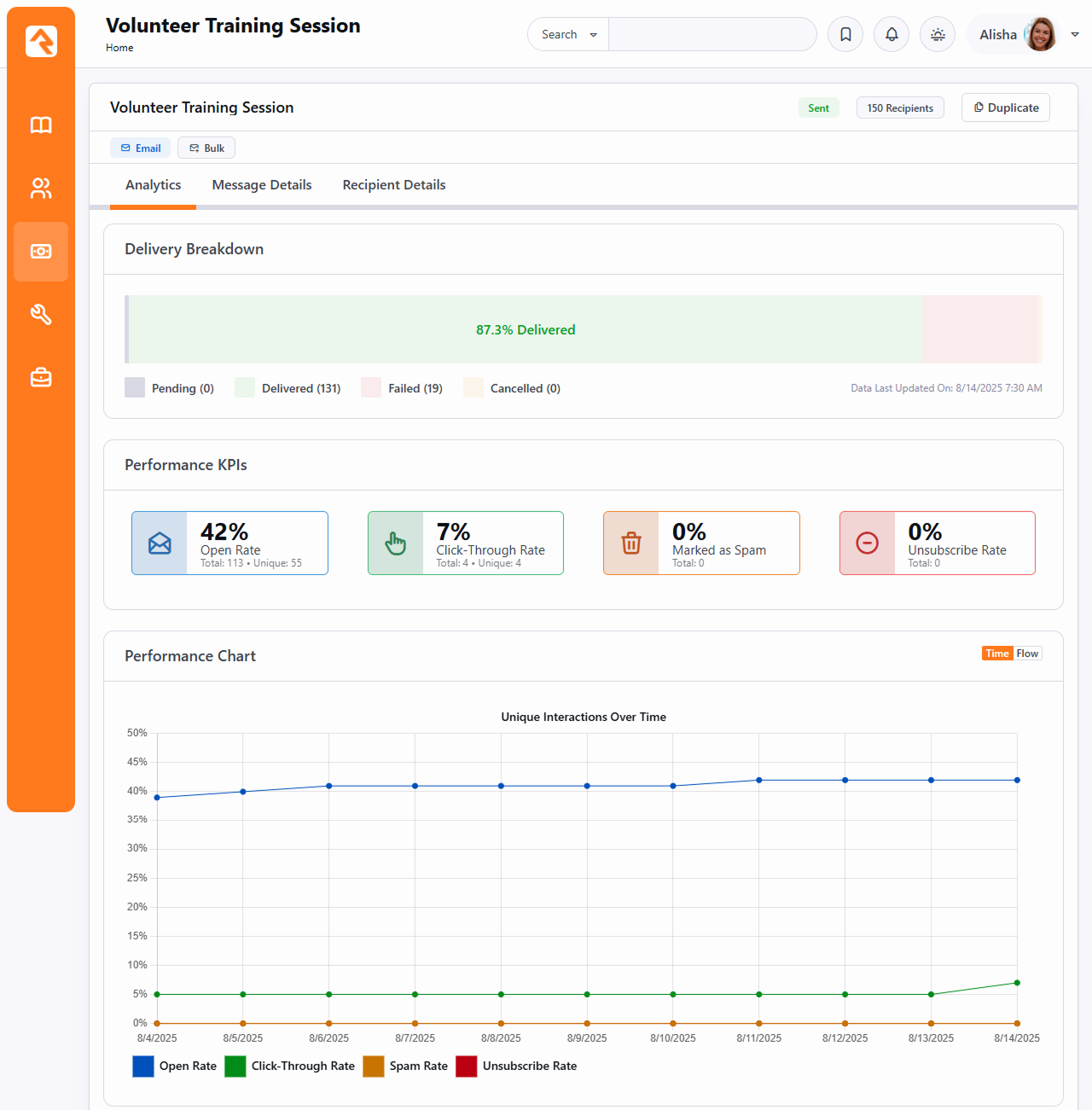The width and height of the screenshot is (1092, 1110).
Task: Toggle Open Rate series in chart legend
Action: (x=175, y=1066)
